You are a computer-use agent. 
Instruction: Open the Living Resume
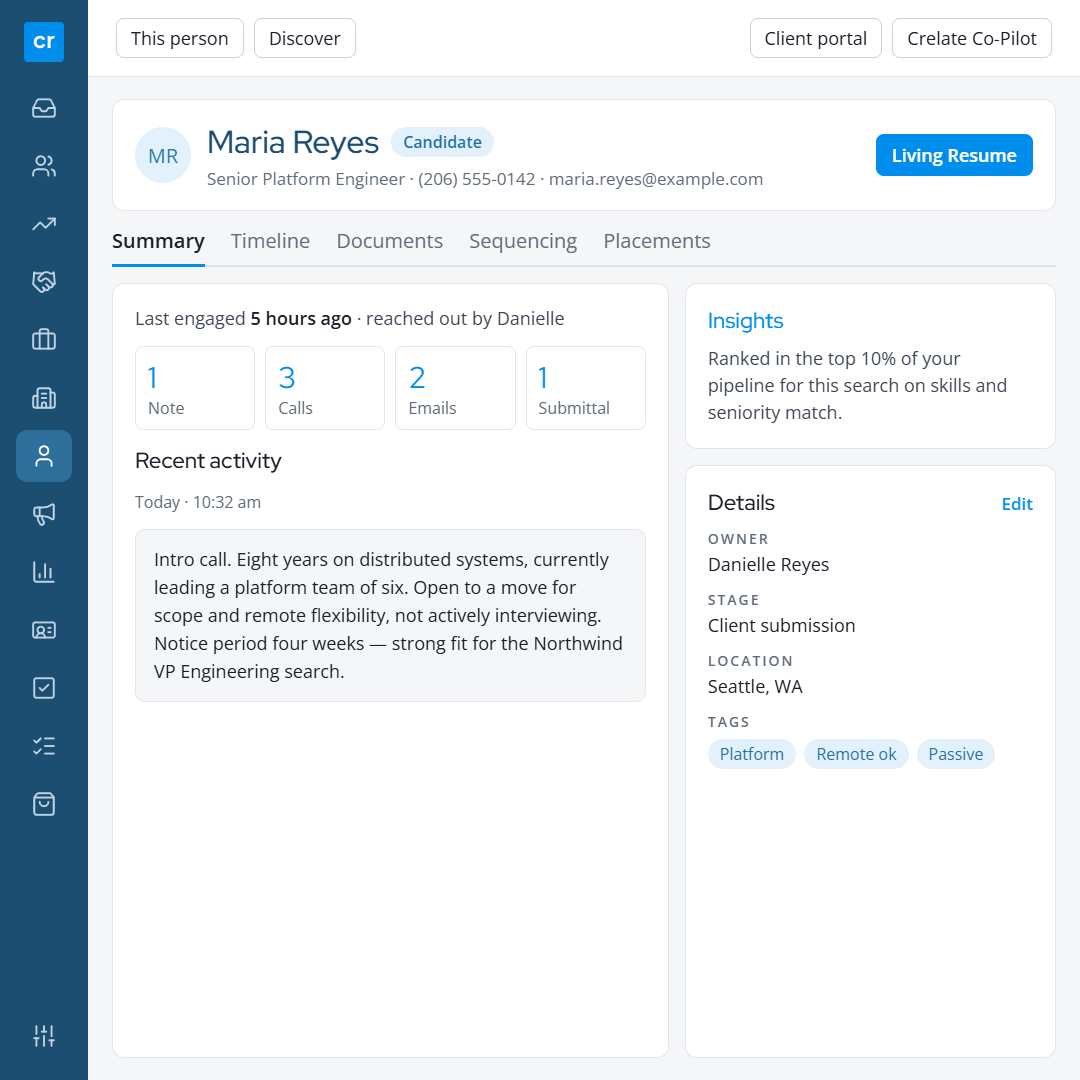click(954, 156)
